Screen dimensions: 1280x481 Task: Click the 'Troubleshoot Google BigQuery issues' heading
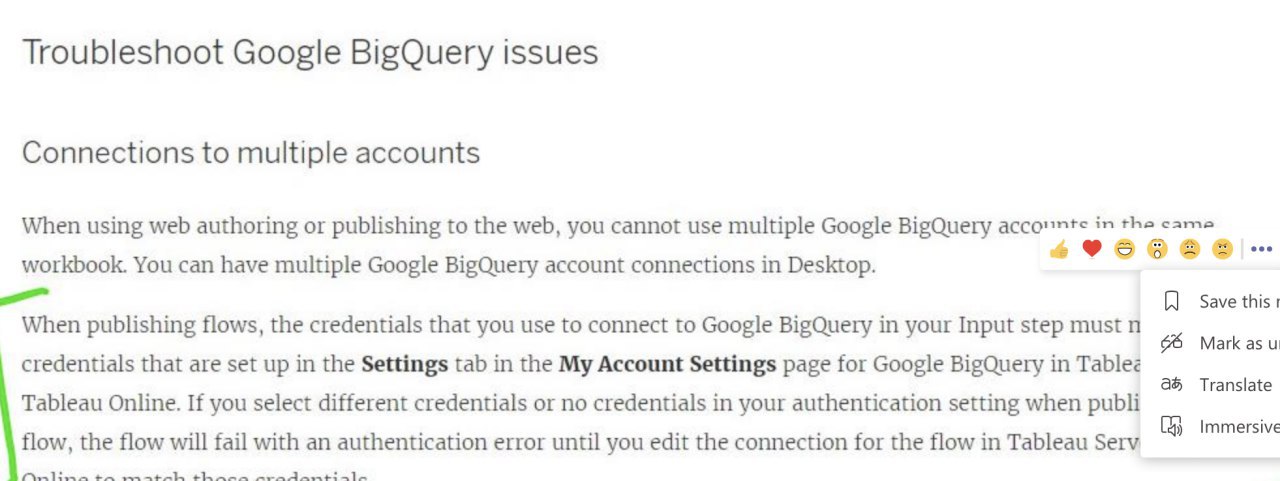pos(310,52)
